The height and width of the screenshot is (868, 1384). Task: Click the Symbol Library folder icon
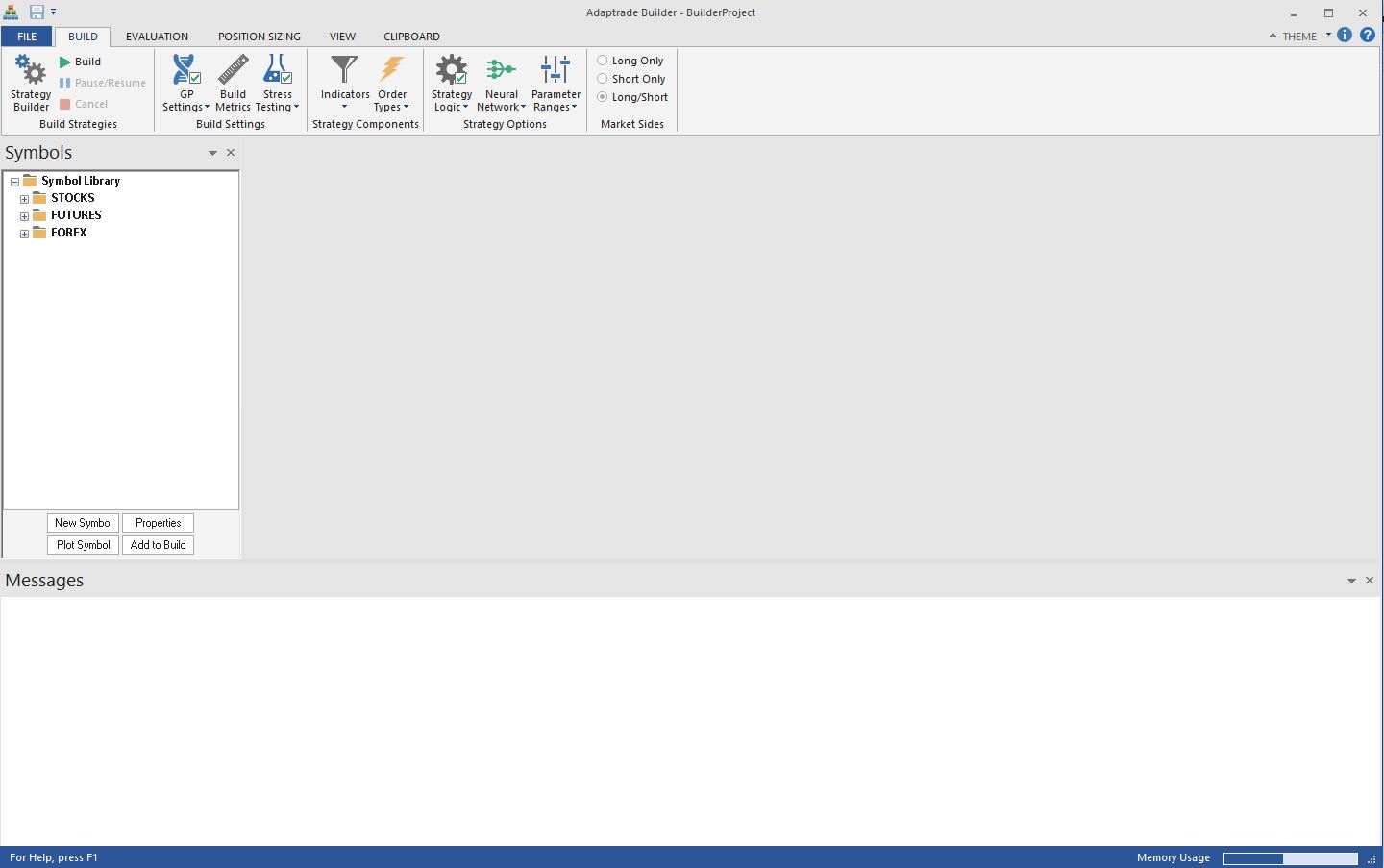[30, 181]
